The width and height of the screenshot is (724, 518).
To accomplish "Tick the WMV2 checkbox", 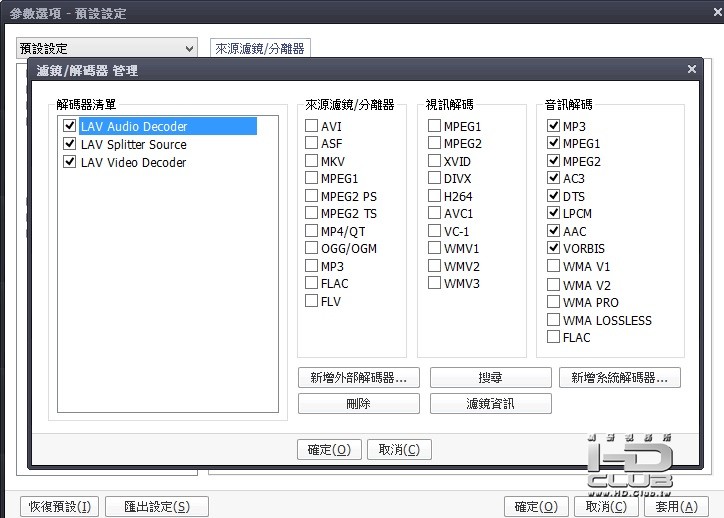I will [434, 266].
